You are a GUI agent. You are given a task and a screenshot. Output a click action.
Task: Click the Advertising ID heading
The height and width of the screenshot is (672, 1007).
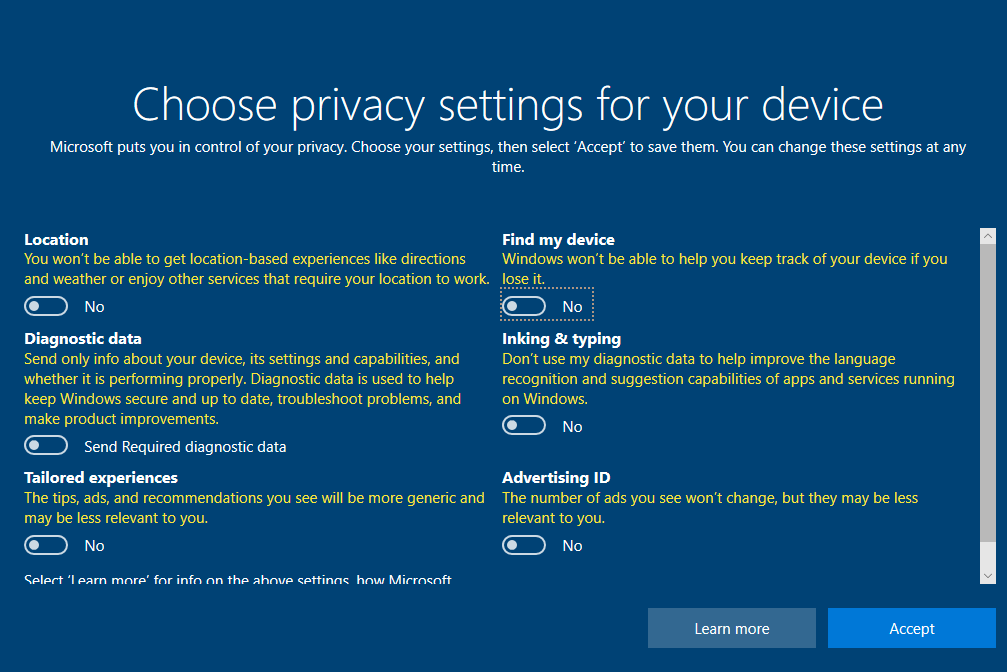point(556,478)
